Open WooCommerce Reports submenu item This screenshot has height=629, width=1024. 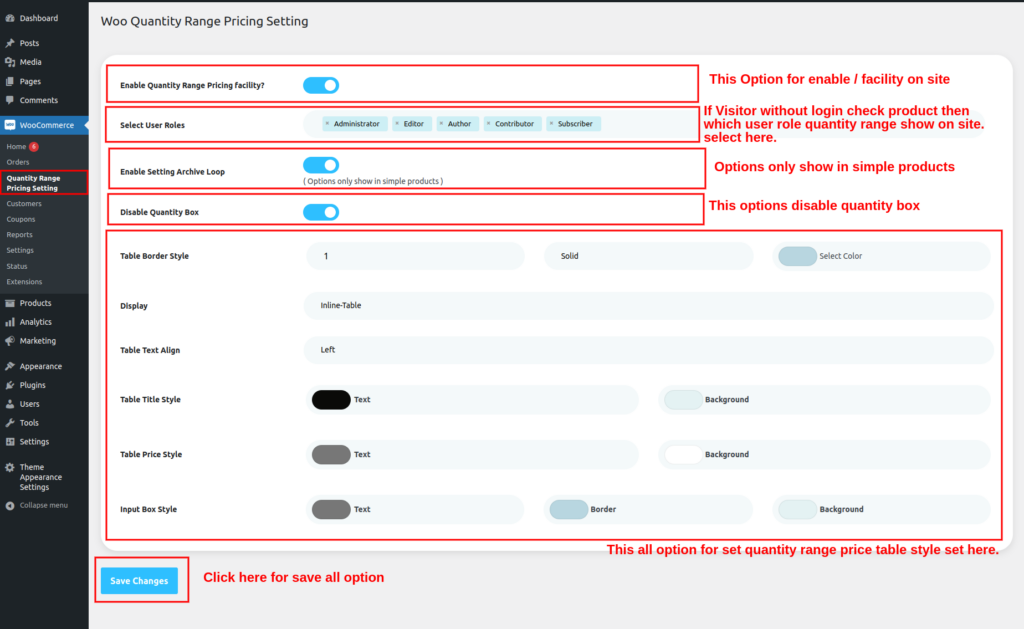click(20, 234)
